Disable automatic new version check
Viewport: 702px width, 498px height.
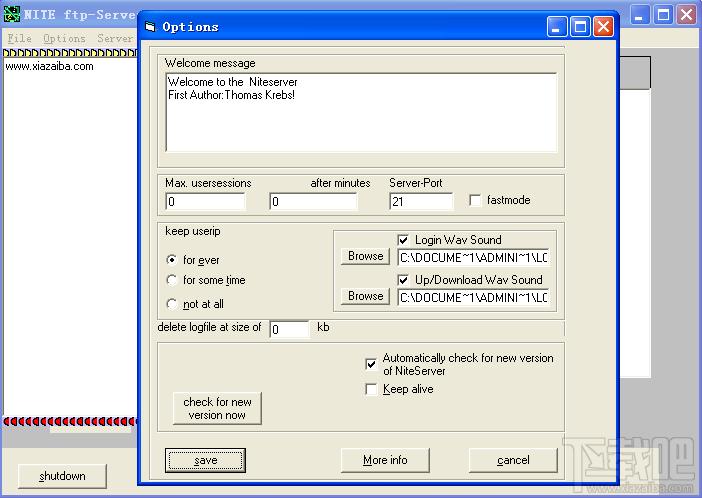coord(371,364)
